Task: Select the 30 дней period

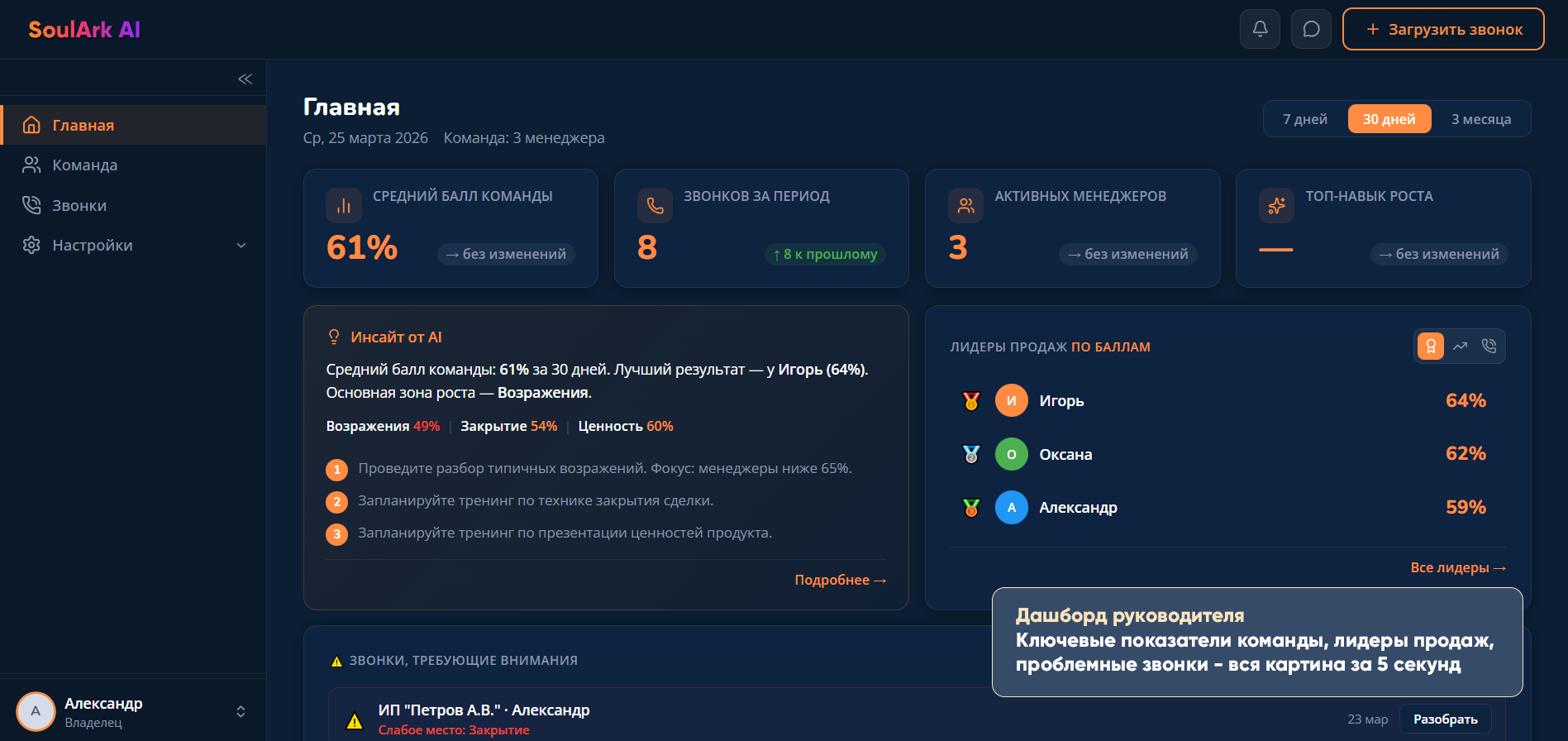Action: click(x=1389, y=119)
